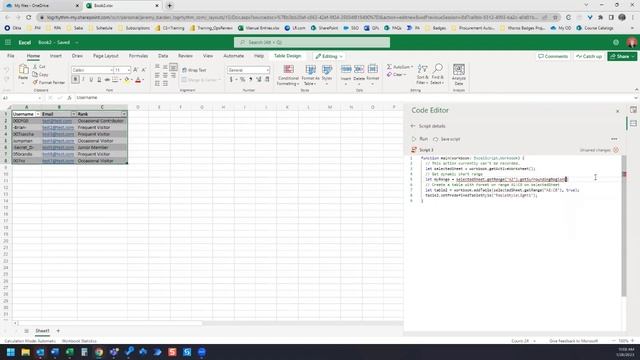The height and width of the screenshot is (360, 640).
Task: Decrease font size with the shrink font icon
Action: [x=144, y=70]
